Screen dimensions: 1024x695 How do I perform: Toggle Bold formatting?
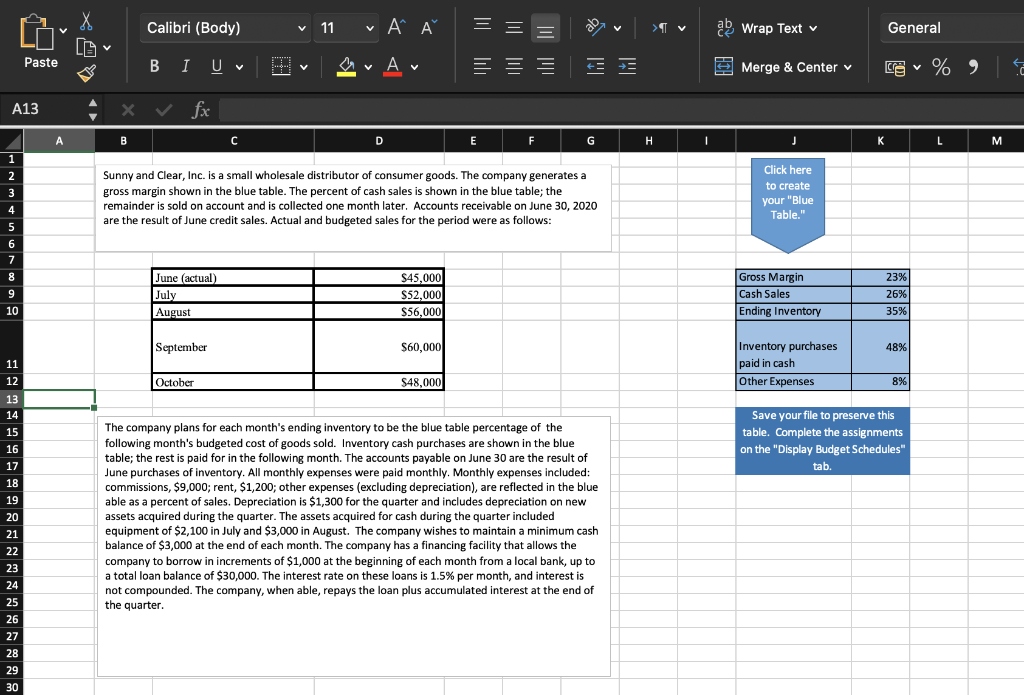(154, 66)
